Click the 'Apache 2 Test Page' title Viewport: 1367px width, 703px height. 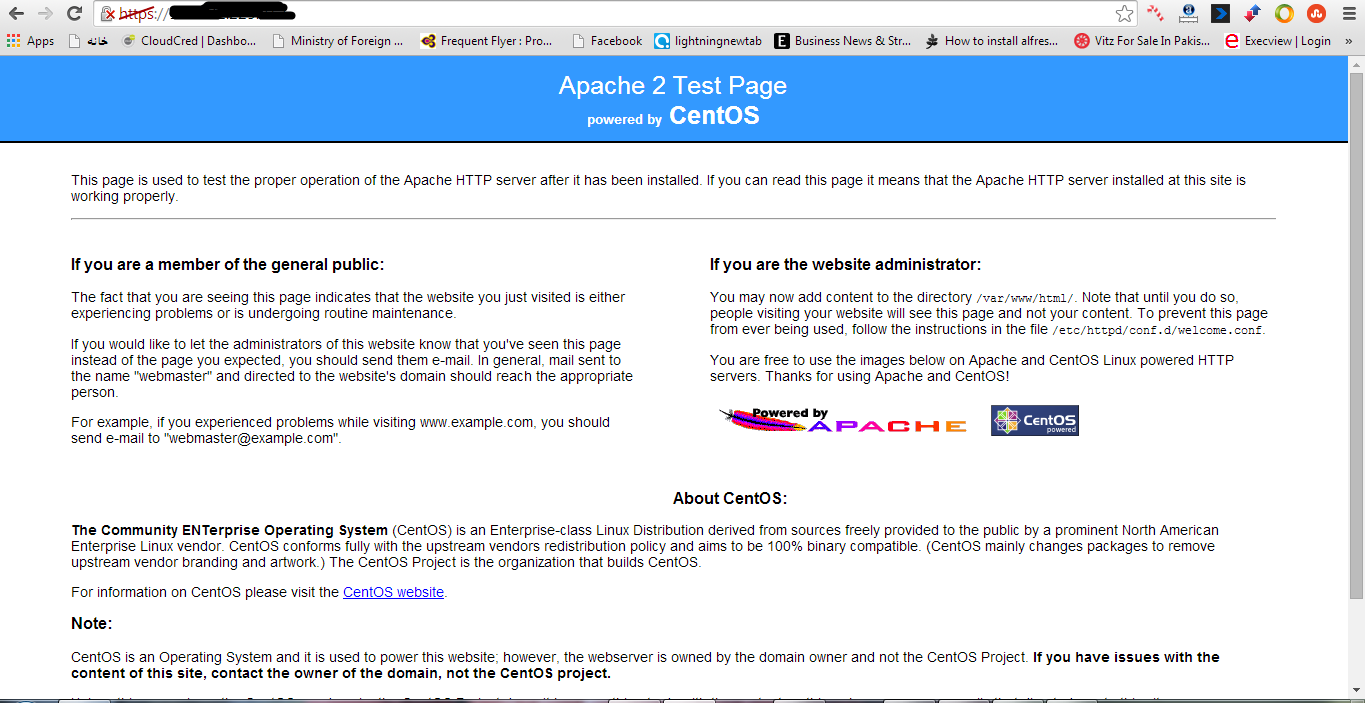pyautogui.click(x=673, y=86)
